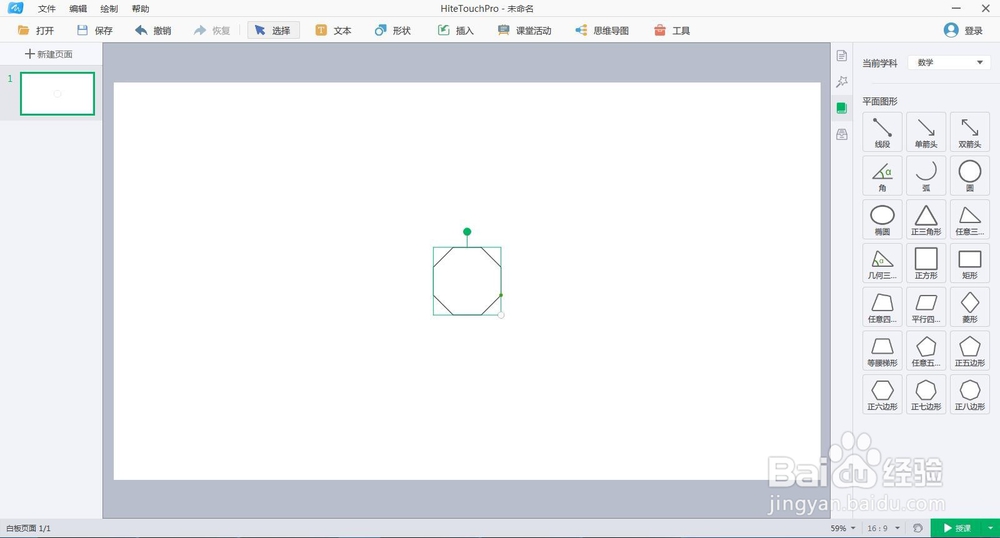Choose the 菱形 rhombus shape
This screenshot has height=538, width=1000.
(969, 307)
